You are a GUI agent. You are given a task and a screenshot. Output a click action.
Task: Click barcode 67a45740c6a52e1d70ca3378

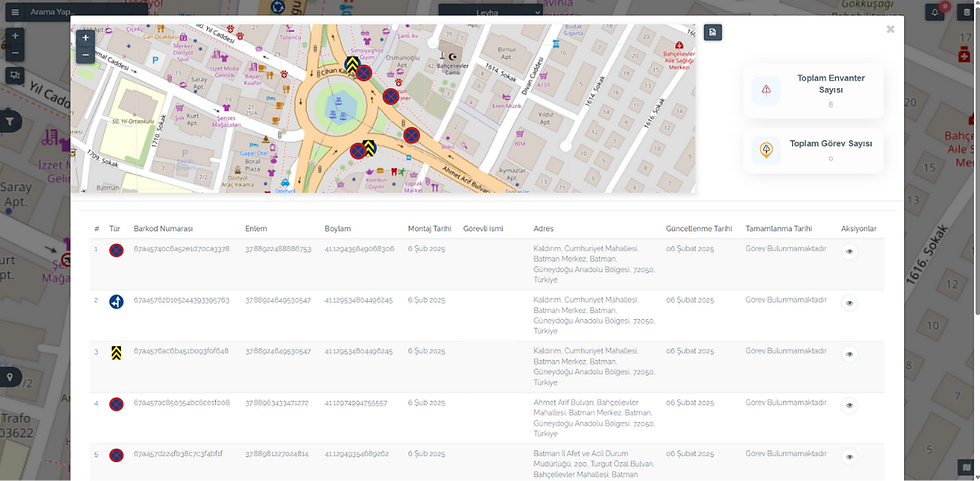(181, 249)
